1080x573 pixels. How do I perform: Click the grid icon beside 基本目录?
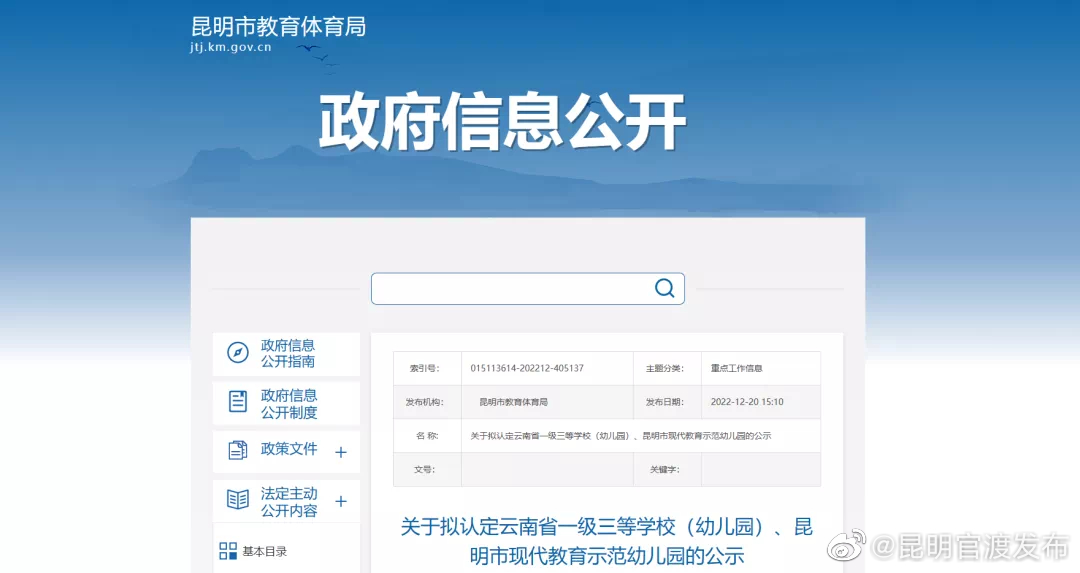pyautogui.click(x=228, y=551)
